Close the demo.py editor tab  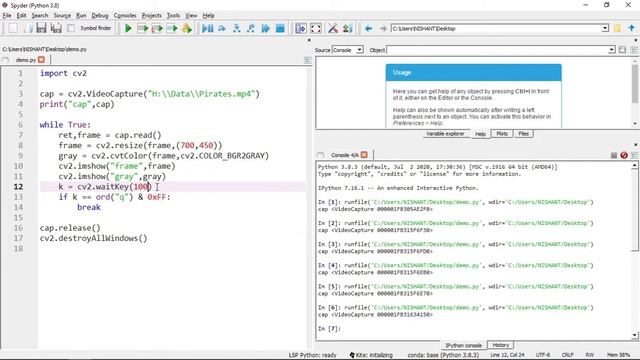tap(41, 60)
